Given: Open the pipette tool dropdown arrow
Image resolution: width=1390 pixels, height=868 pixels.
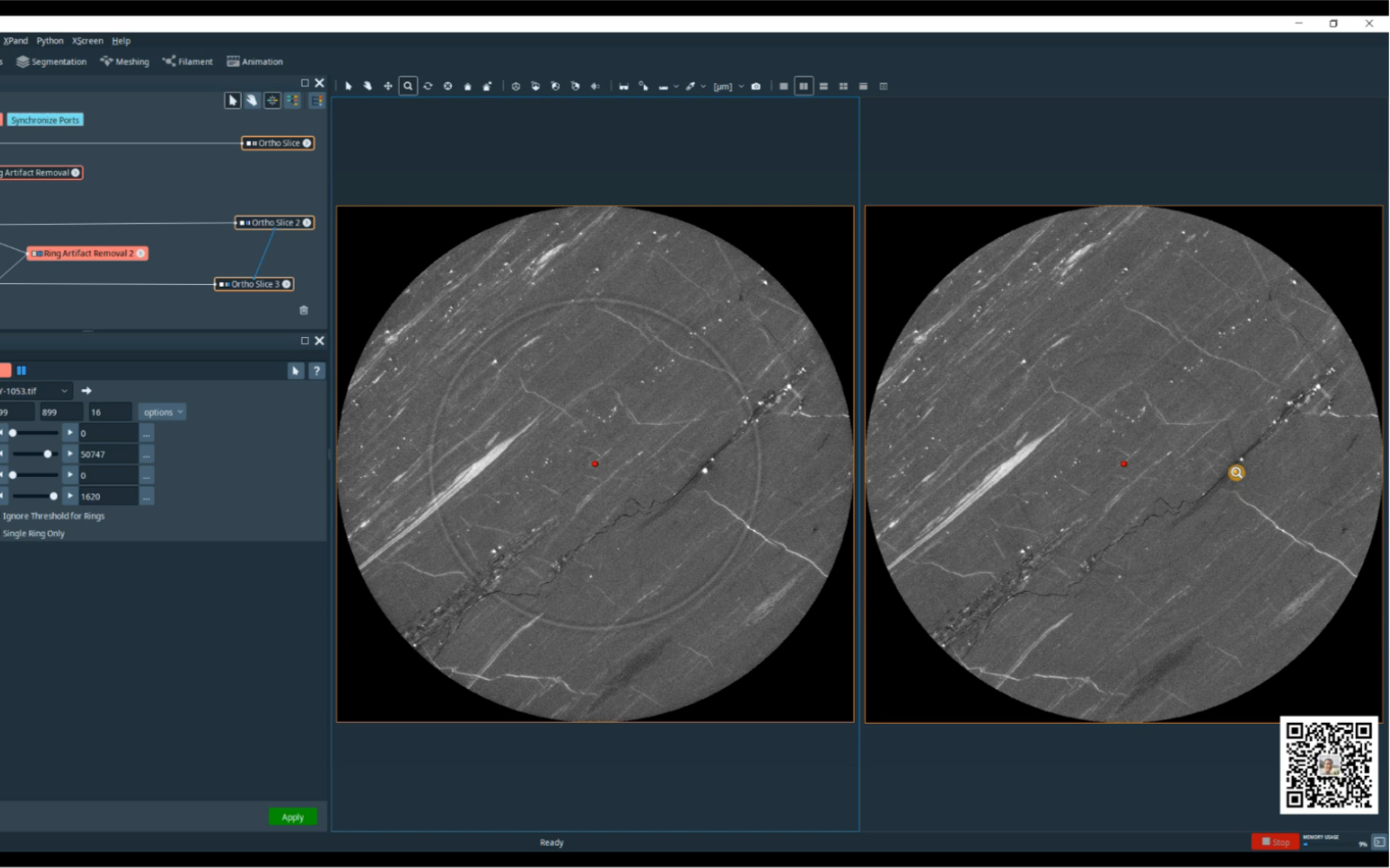Looking at the screenshot, I should pos(703,87).
